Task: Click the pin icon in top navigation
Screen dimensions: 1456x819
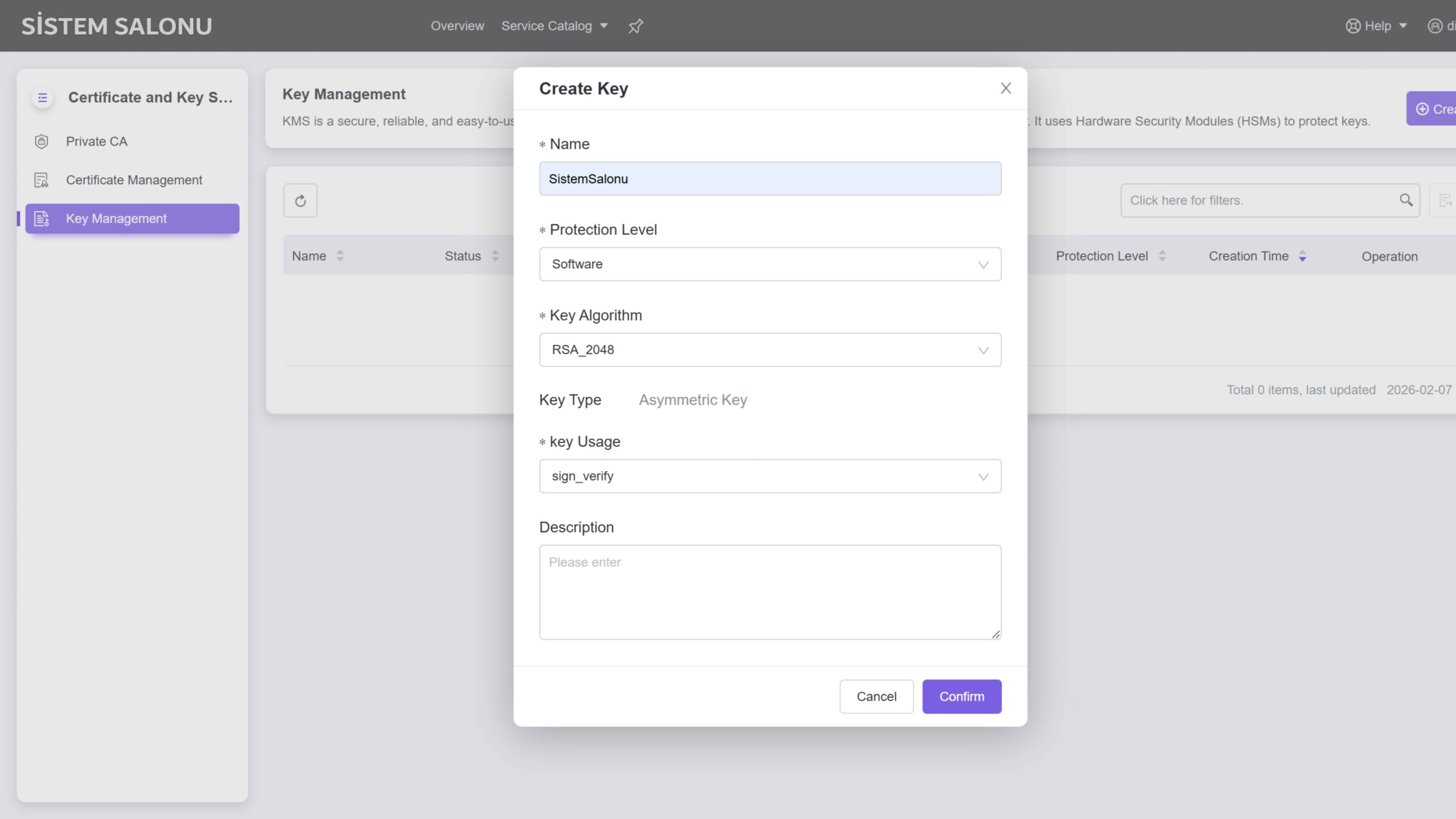Action: pyautogui.click(x=635, y=26)
